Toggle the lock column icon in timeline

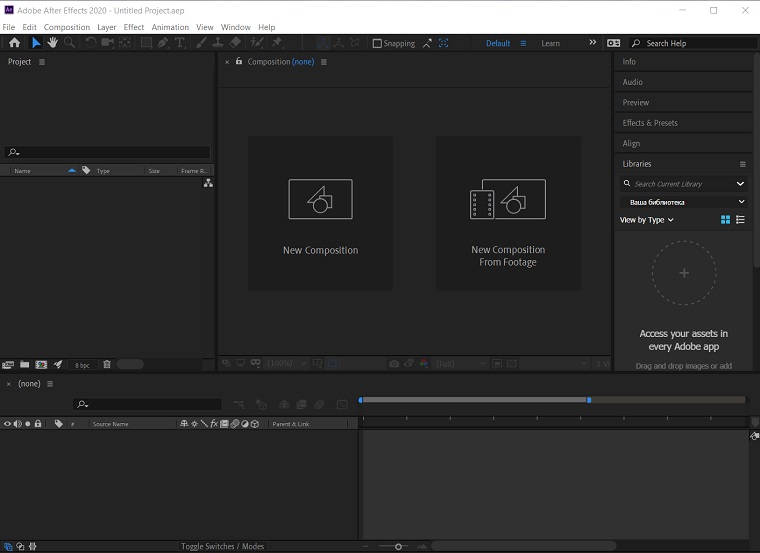[38, 424]
